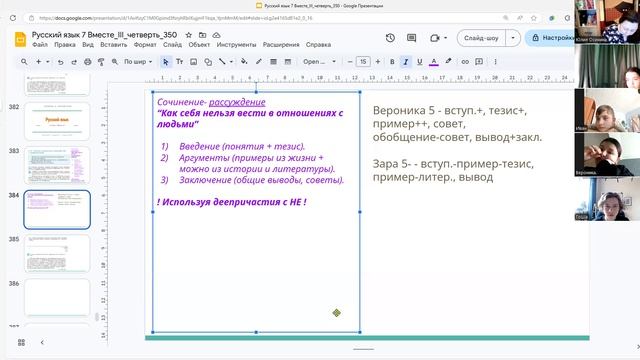640x360 pixels.
Task: Open the Расширения menu
Action: pos(281,44)
